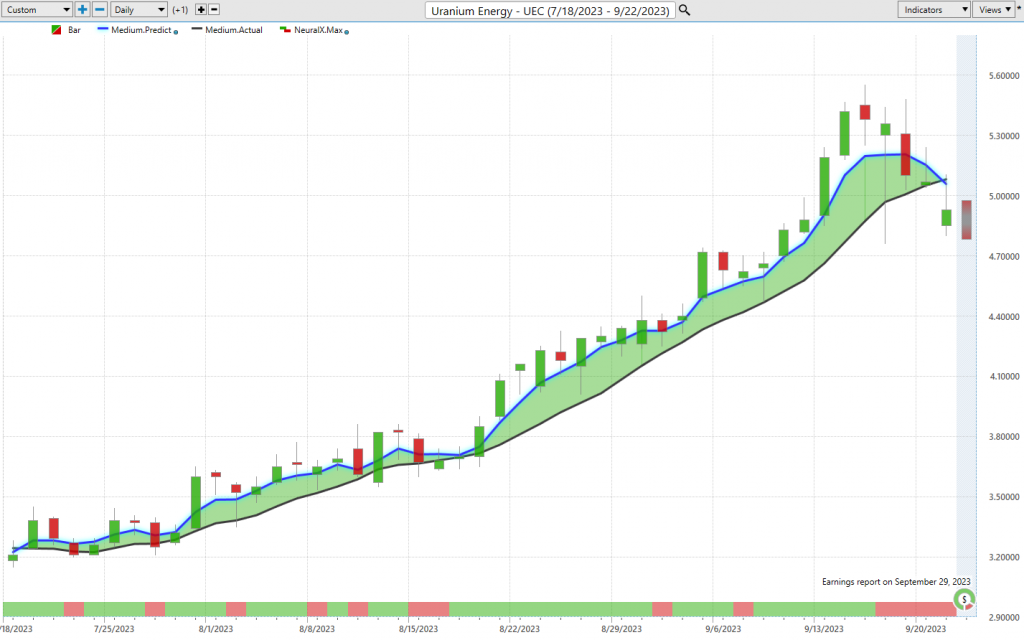Viewport: 1024px width, 640px height.
Task: Click the 9/13/2023 date axis label
Action: [x=824, y=629]
